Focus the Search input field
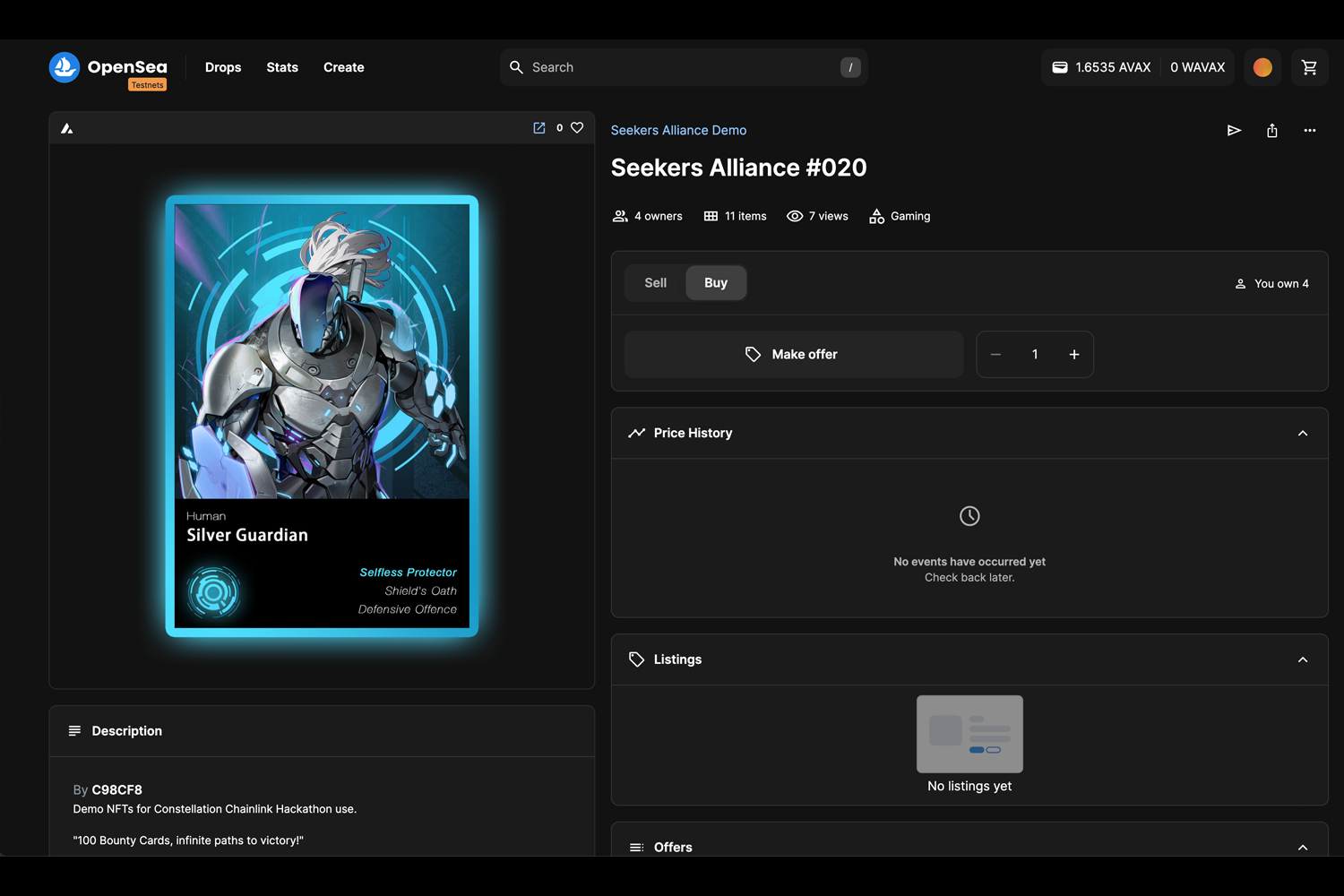Screen dimensions: 1344x896 tap(684, 67)
